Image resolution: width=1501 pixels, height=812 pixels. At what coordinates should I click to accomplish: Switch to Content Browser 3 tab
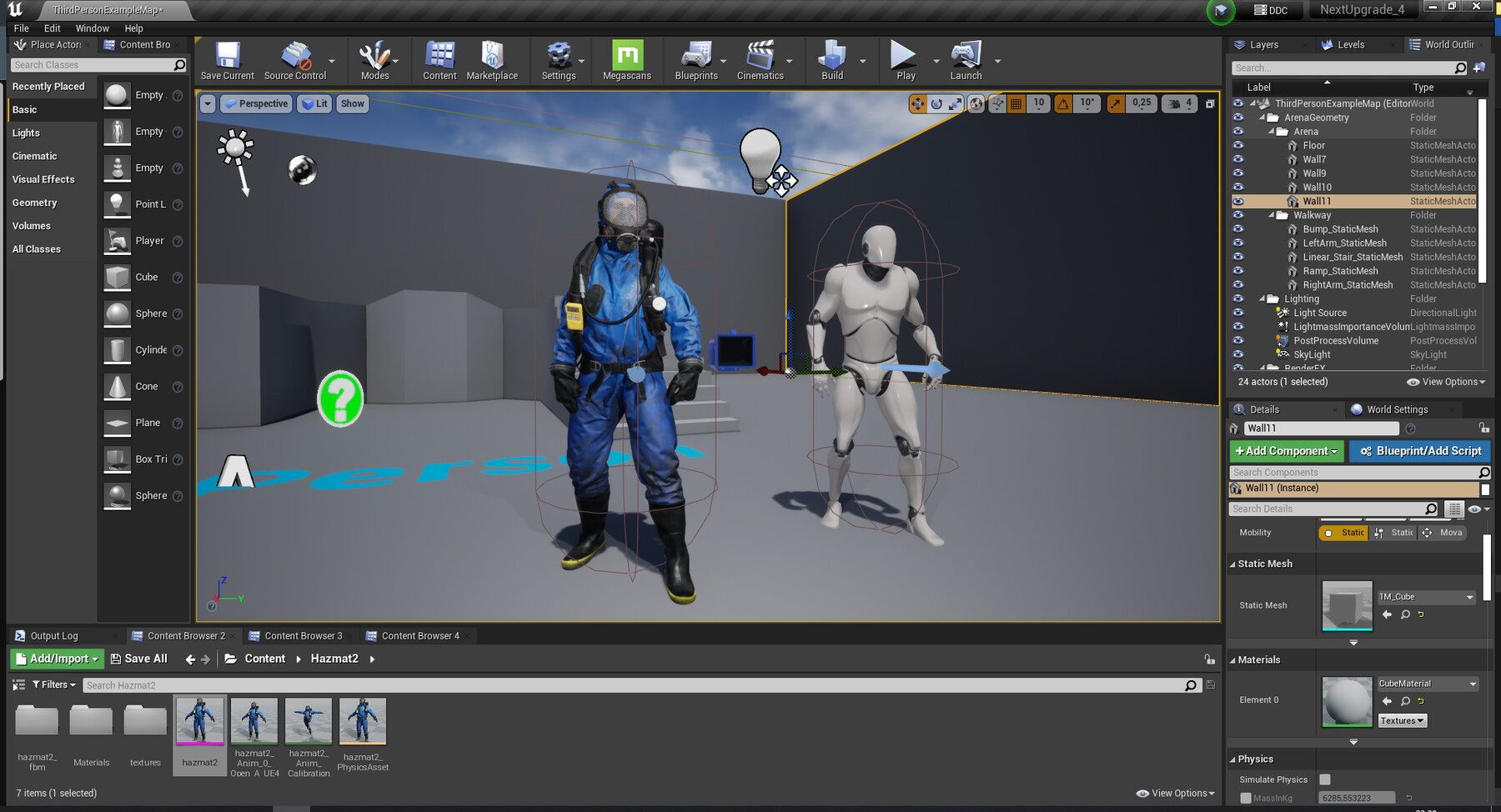(303, 635)
